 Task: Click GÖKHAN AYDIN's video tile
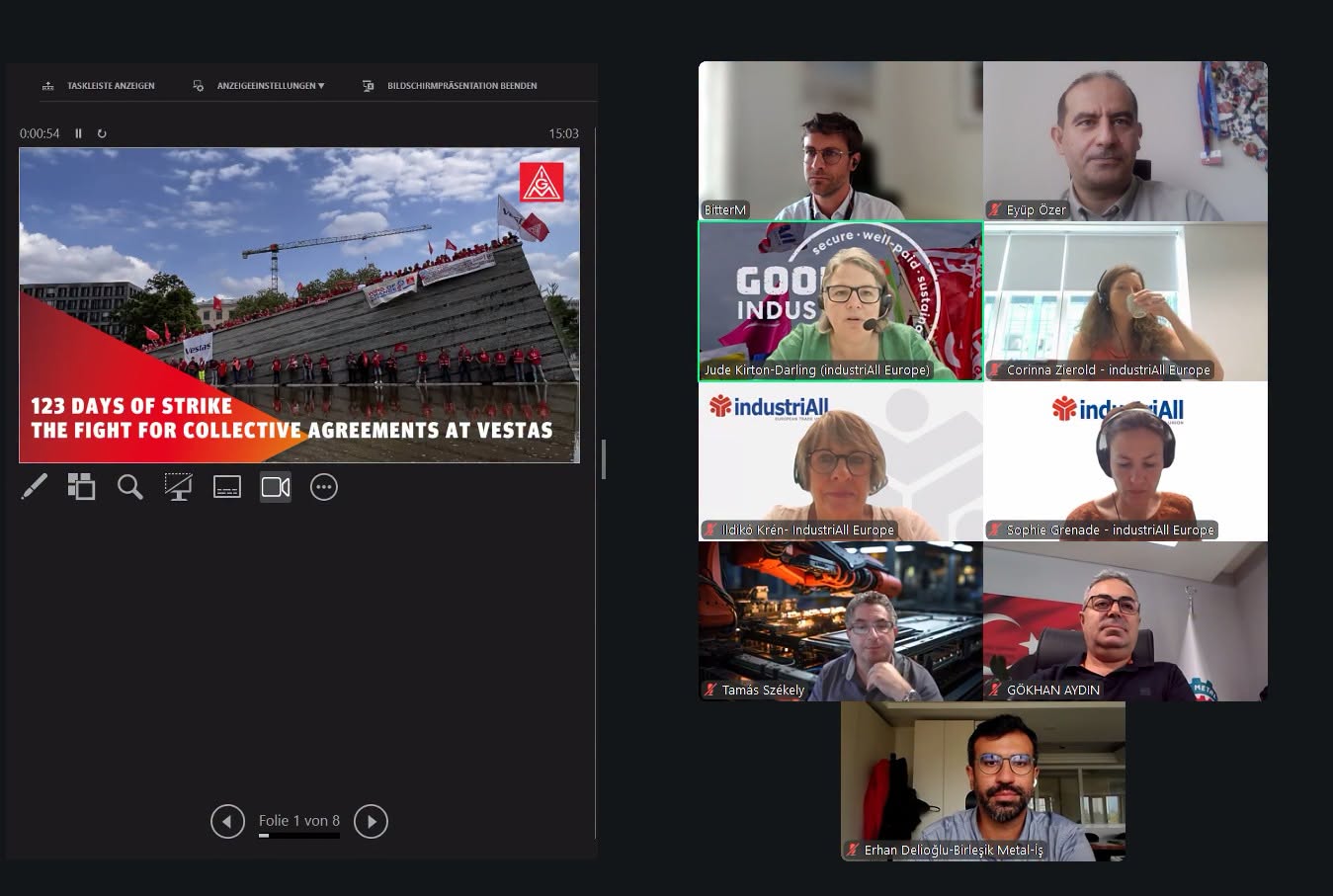[1125, 621]
